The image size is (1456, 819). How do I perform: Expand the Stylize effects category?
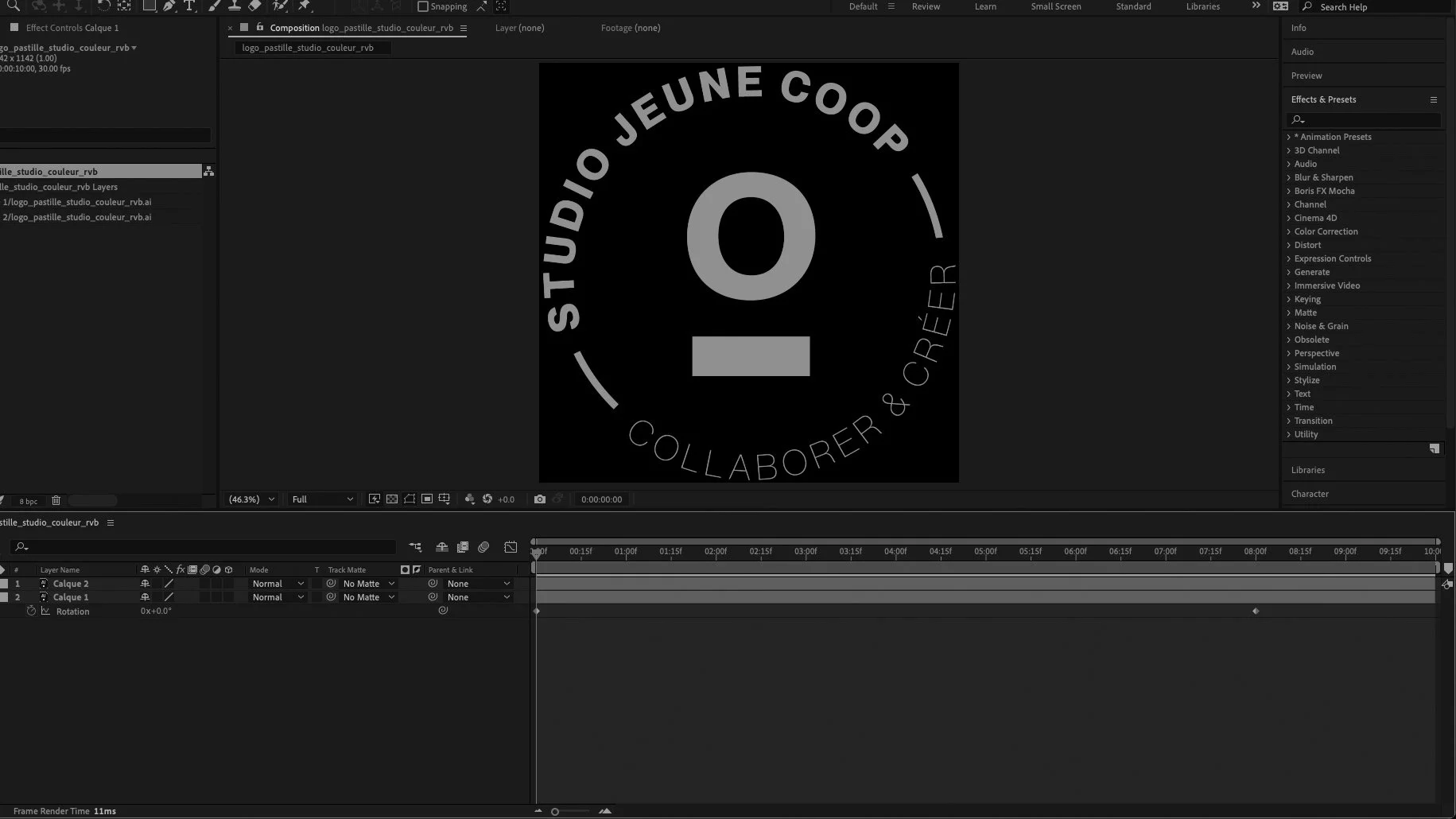pyautogui.click(x=1289, y=380)
